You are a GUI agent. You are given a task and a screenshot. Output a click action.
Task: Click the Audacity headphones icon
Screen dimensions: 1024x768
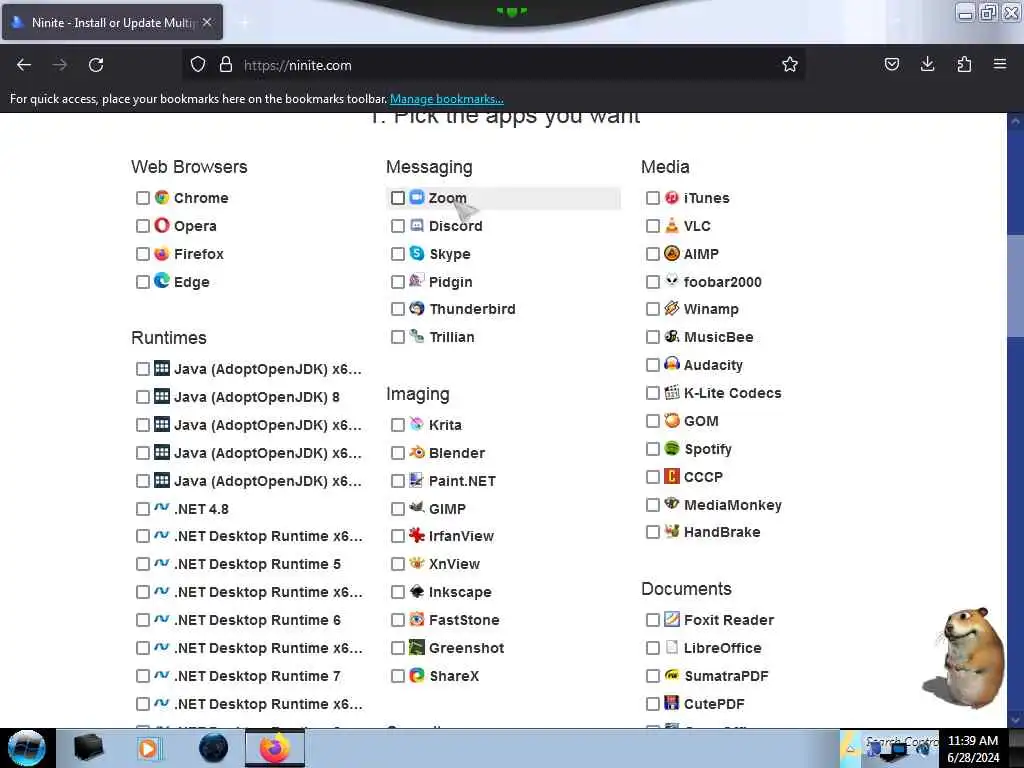point(672,364)
